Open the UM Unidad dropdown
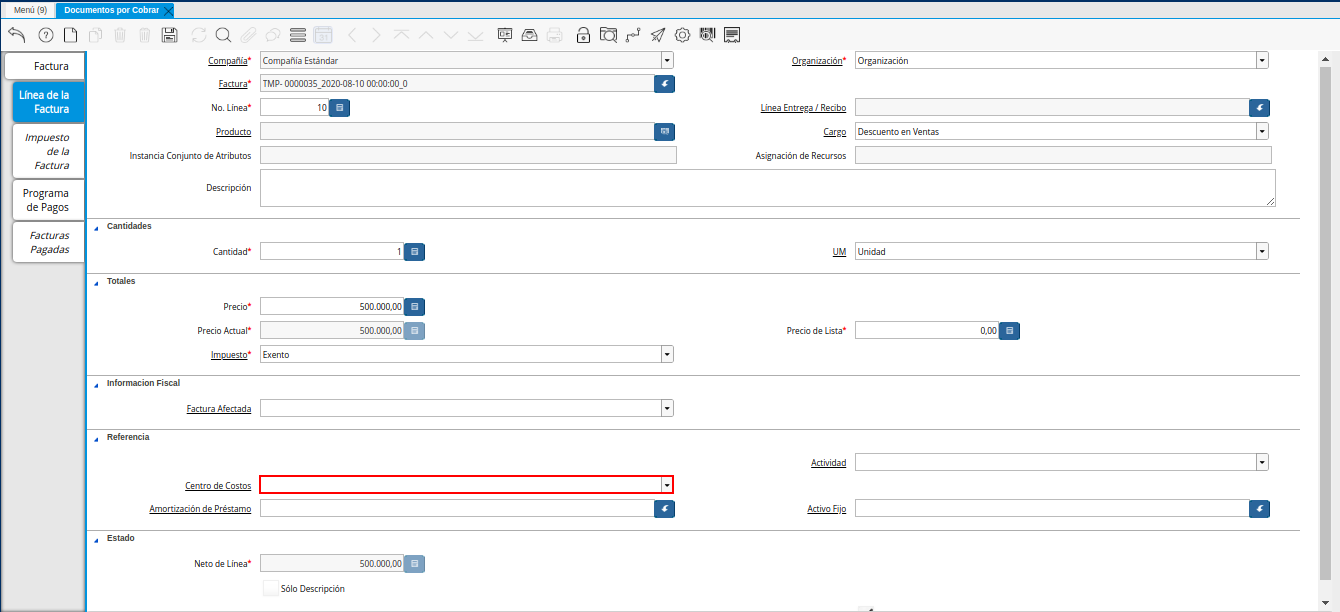1340x612 pixels. pos(1262,251)
